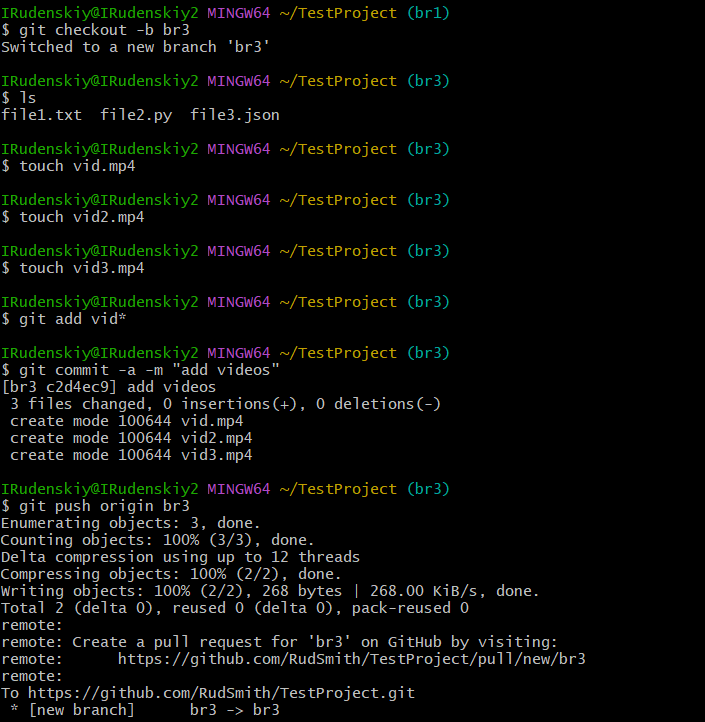Click the 'touch vid.mp4' command
The width and height of the screenshot is (705, 722).
tap(77, 166)
